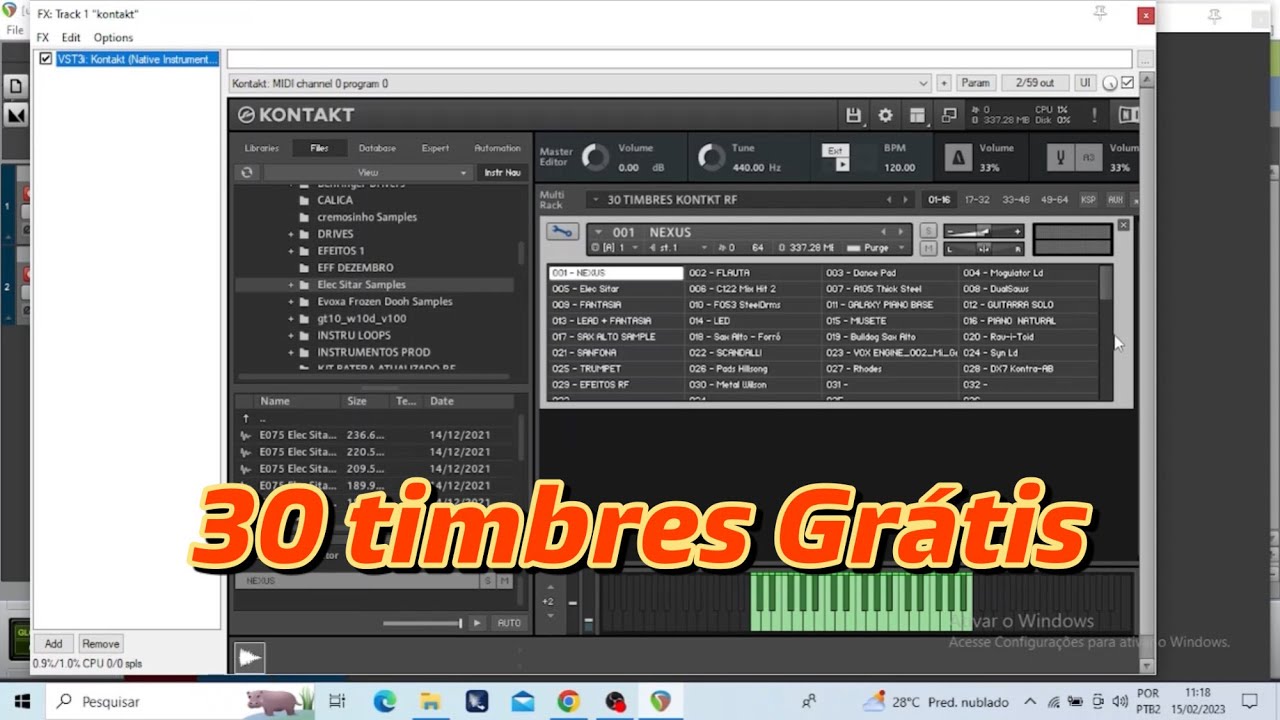Click the UI button
Viewport: 1280px width, 720px height.
pos(1085,83)
